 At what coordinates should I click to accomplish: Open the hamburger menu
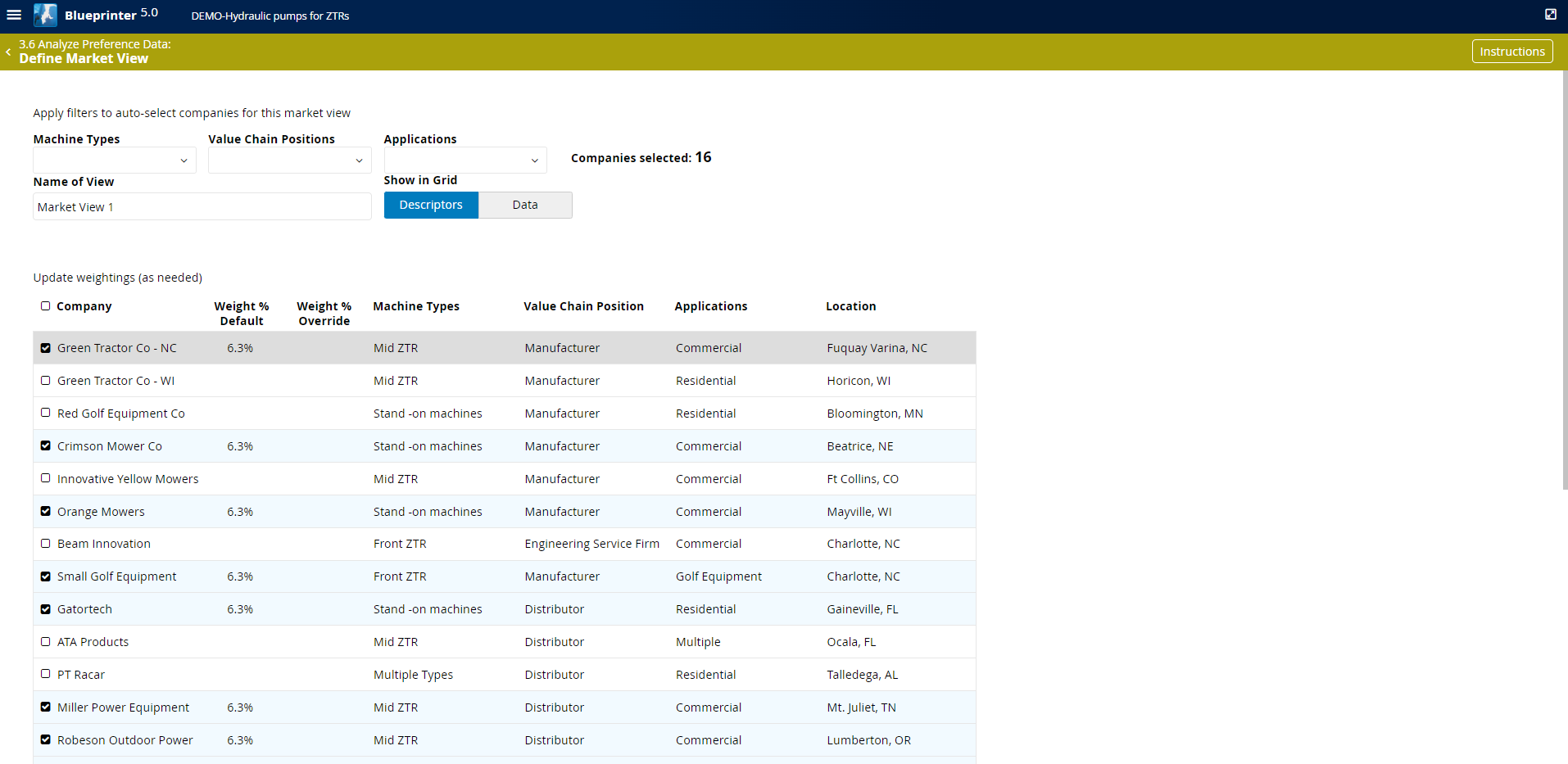pos(14,15)
